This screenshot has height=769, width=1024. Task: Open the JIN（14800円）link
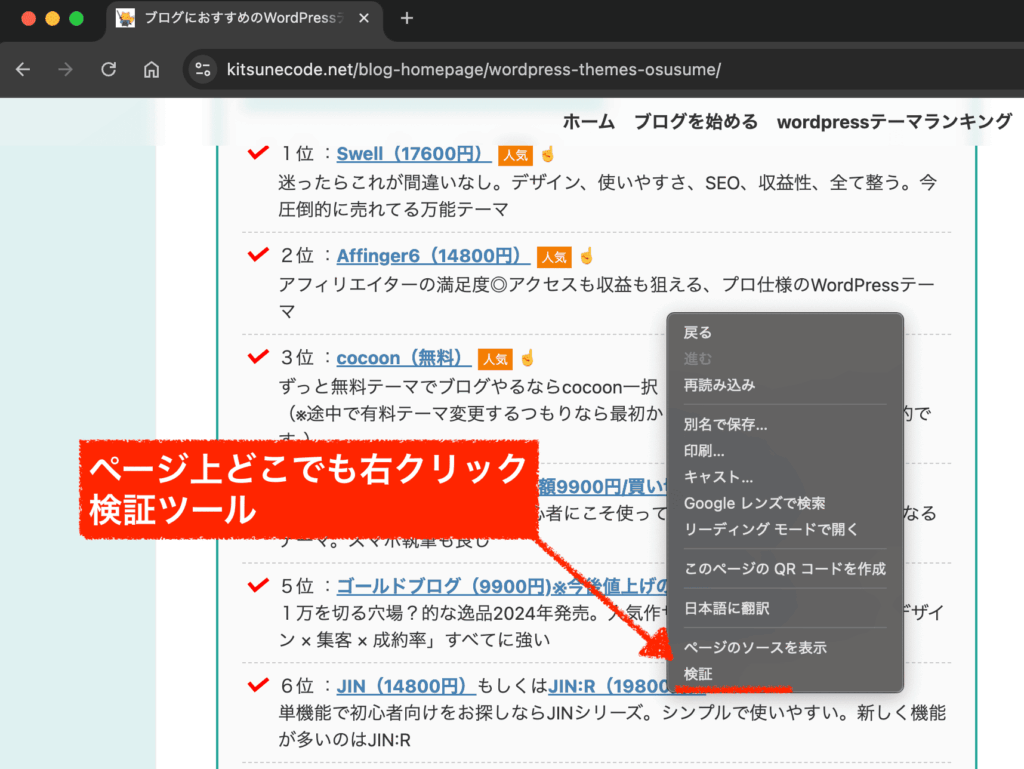coord(406,686)
